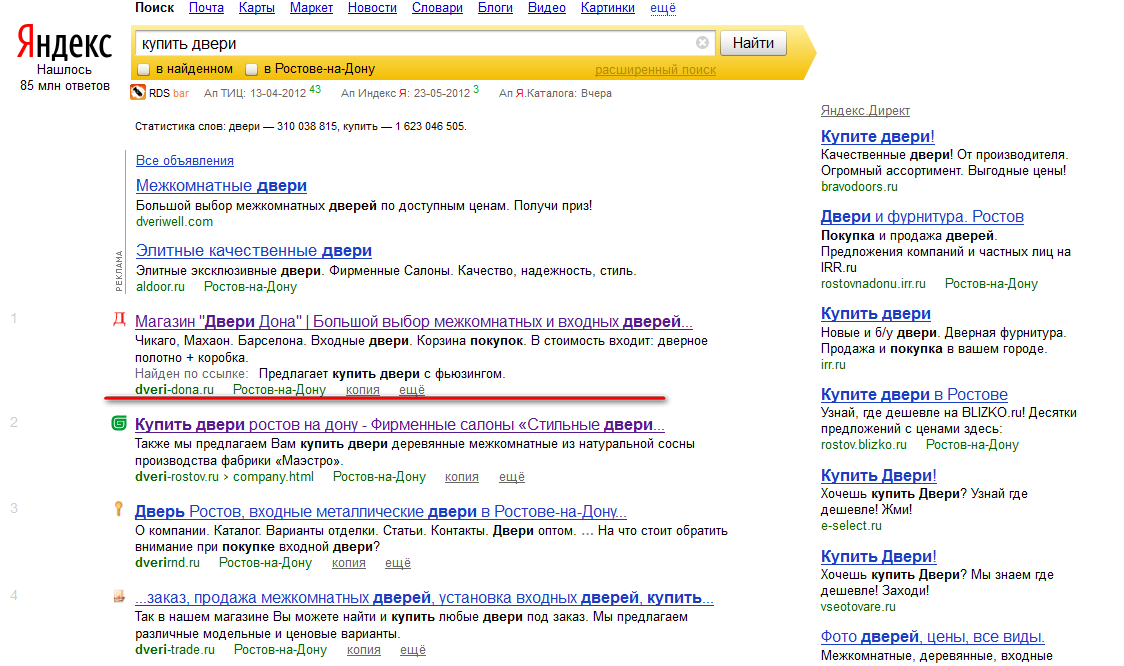This screenshot has width=1124, height=666.
Task: Open ad 'Межкомнатные двери'
Action: tap(222, 186)
